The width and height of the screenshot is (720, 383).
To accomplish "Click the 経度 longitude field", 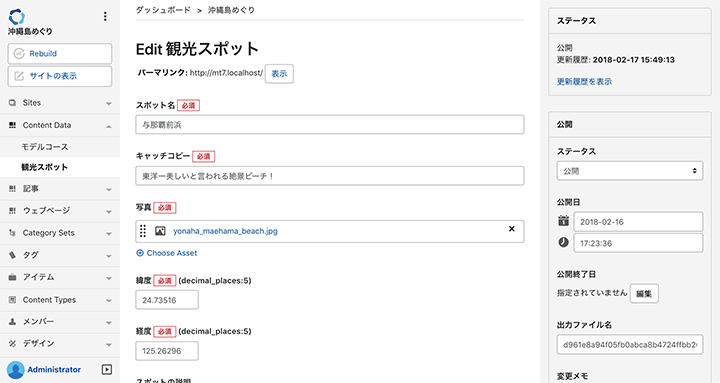I will [167, 351].
